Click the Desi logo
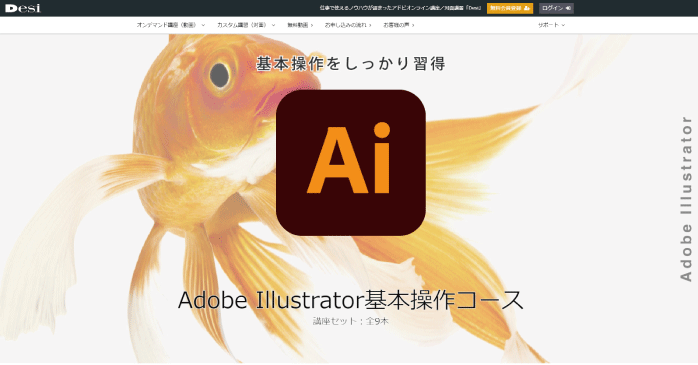 [22, 8]
